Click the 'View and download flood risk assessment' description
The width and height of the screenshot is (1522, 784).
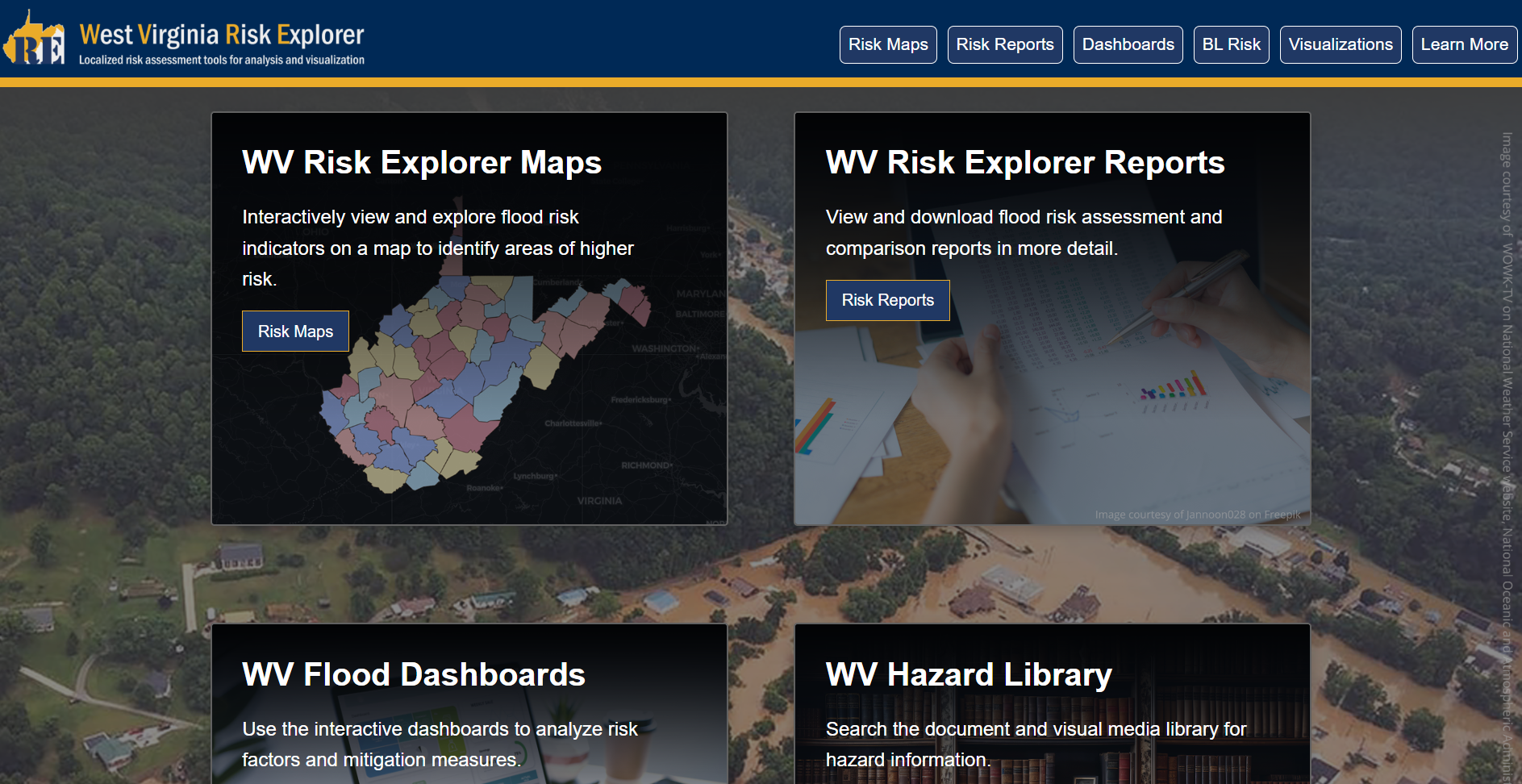click(1024, 232)
